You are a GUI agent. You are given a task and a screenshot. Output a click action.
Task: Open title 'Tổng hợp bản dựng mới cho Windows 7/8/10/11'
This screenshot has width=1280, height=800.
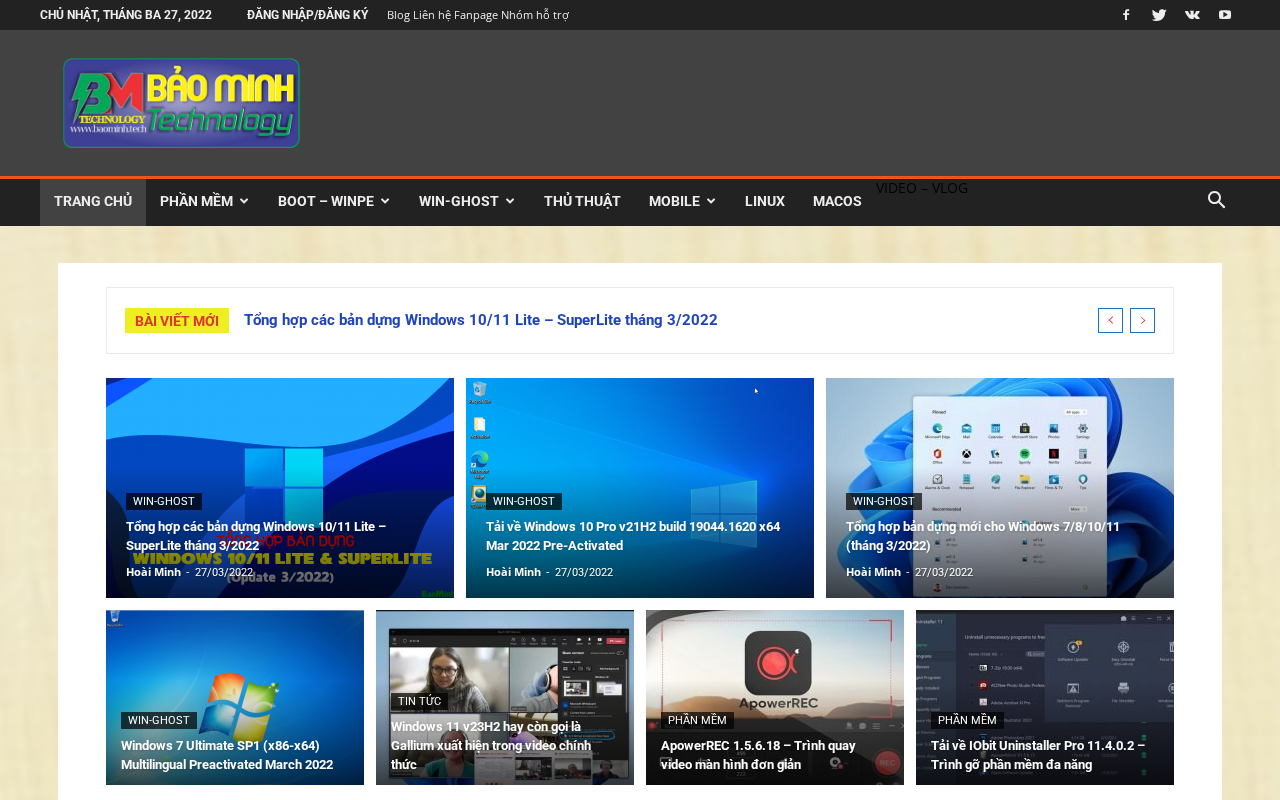(983, 536)
